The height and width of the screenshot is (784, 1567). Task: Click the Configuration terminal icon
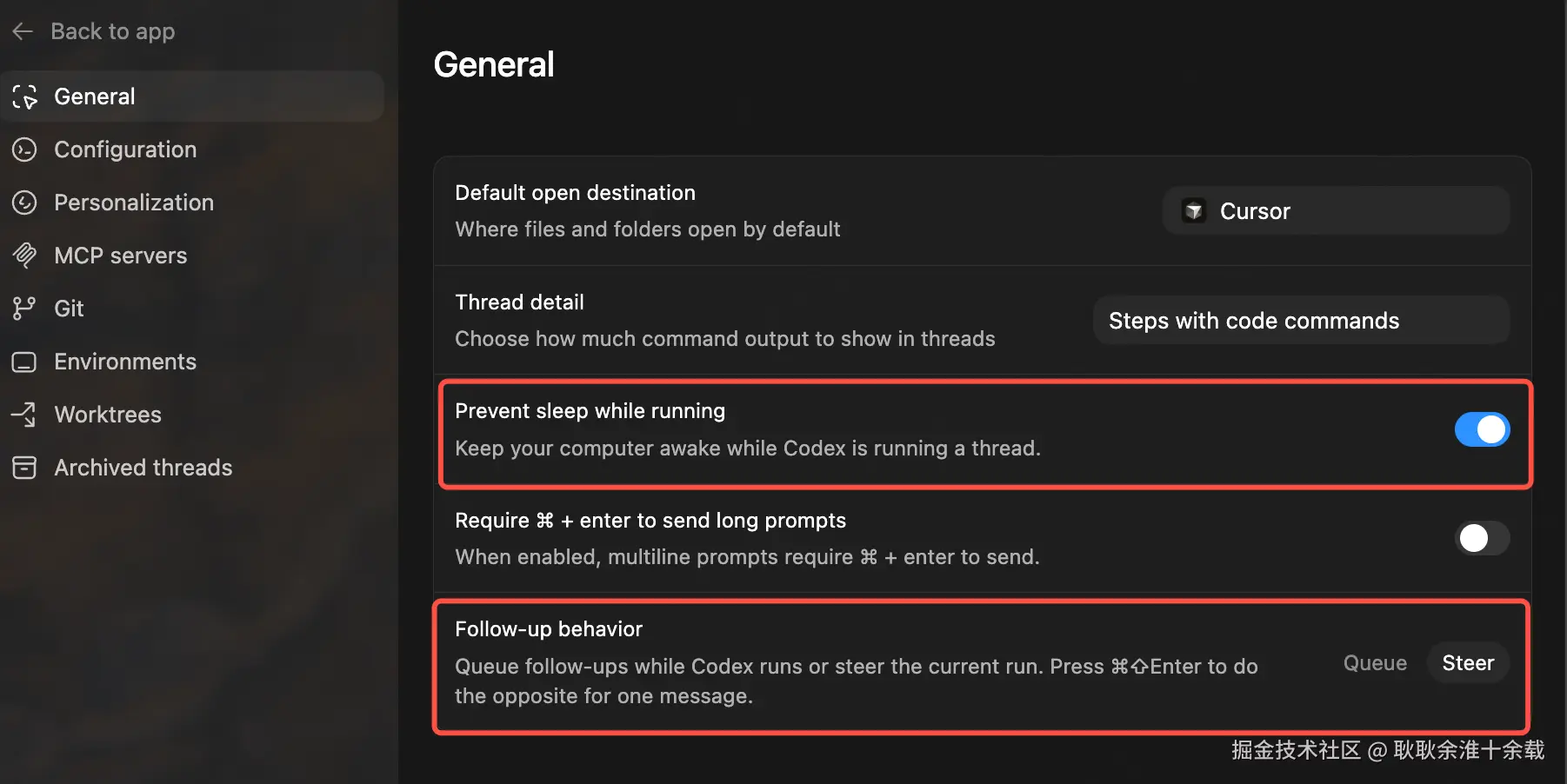24,150
